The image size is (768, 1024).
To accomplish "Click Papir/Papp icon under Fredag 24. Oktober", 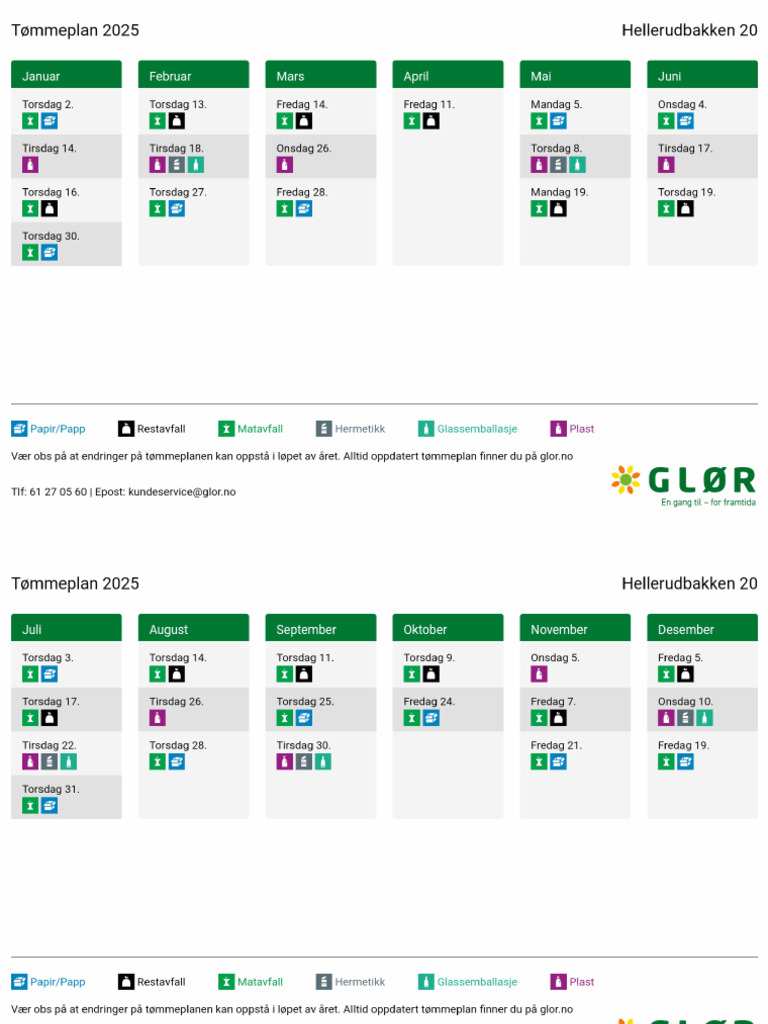I will (430, 718).
